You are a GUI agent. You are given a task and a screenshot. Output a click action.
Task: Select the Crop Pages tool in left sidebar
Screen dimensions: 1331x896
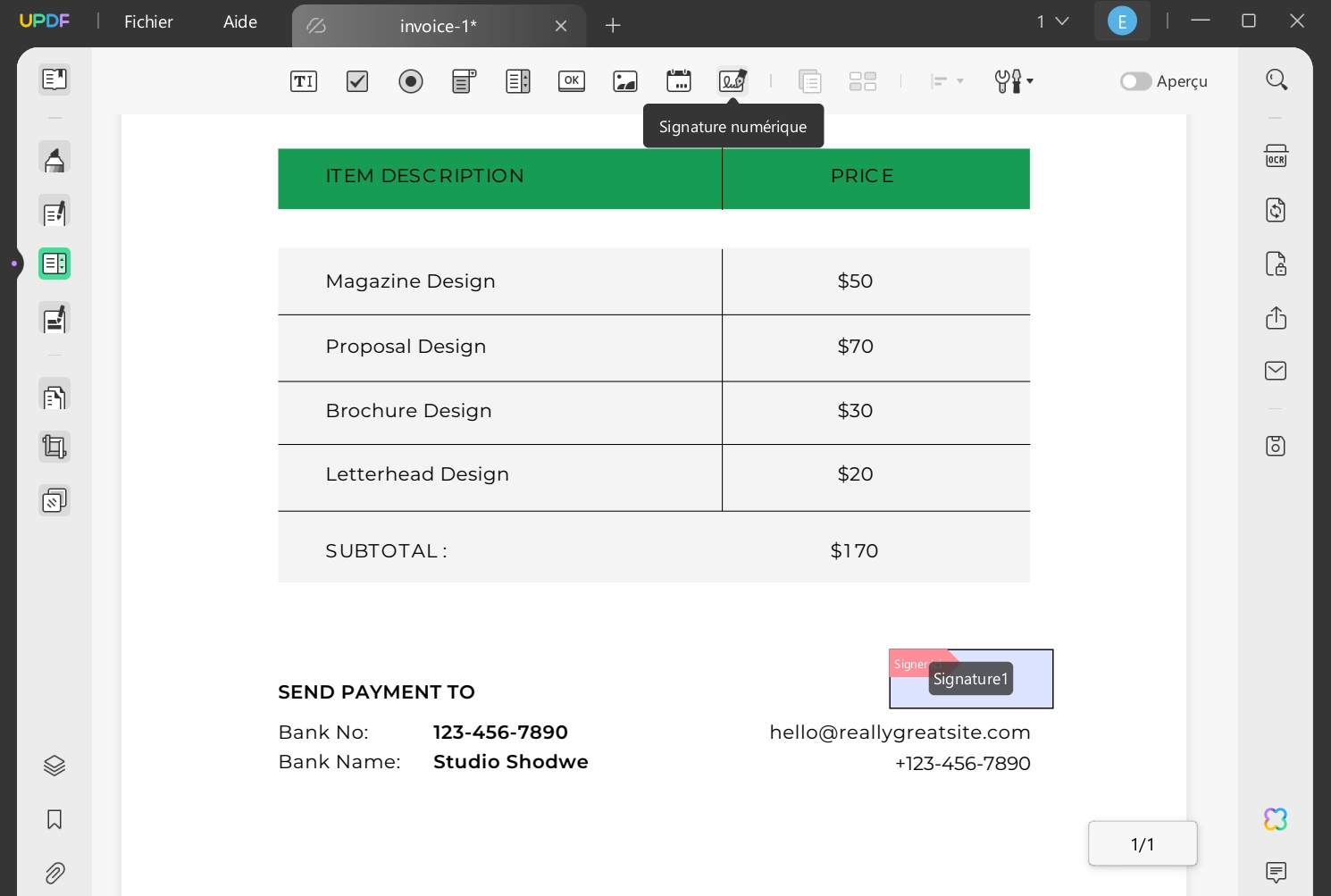[54, 446]
